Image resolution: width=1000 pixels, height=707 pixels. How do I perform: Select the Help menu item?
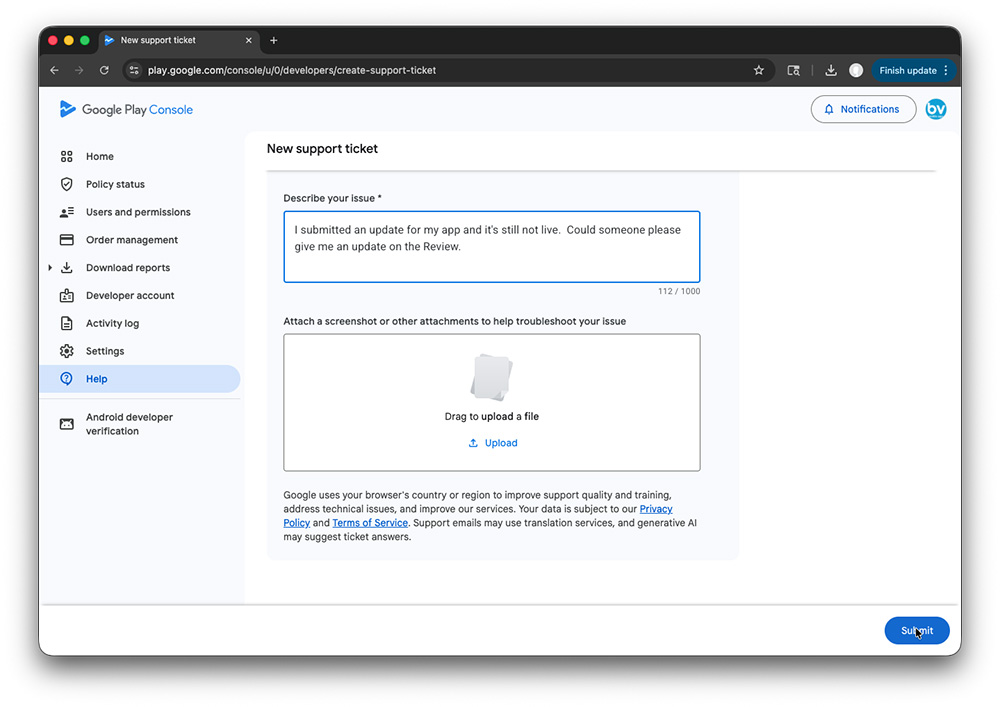click(x=140, y=379)
